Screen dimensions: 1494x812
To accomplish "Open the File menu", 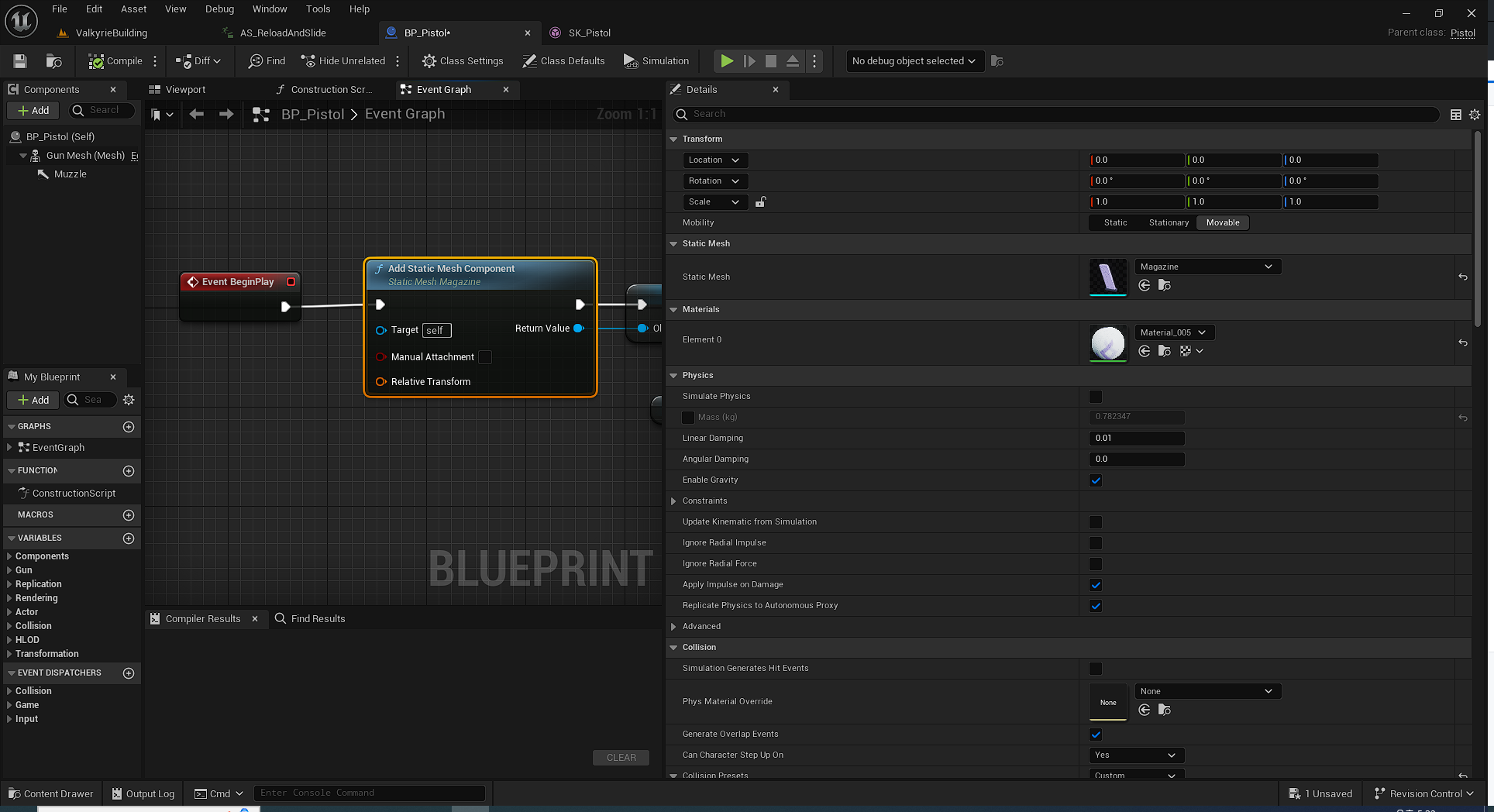I will pos(60,9).
